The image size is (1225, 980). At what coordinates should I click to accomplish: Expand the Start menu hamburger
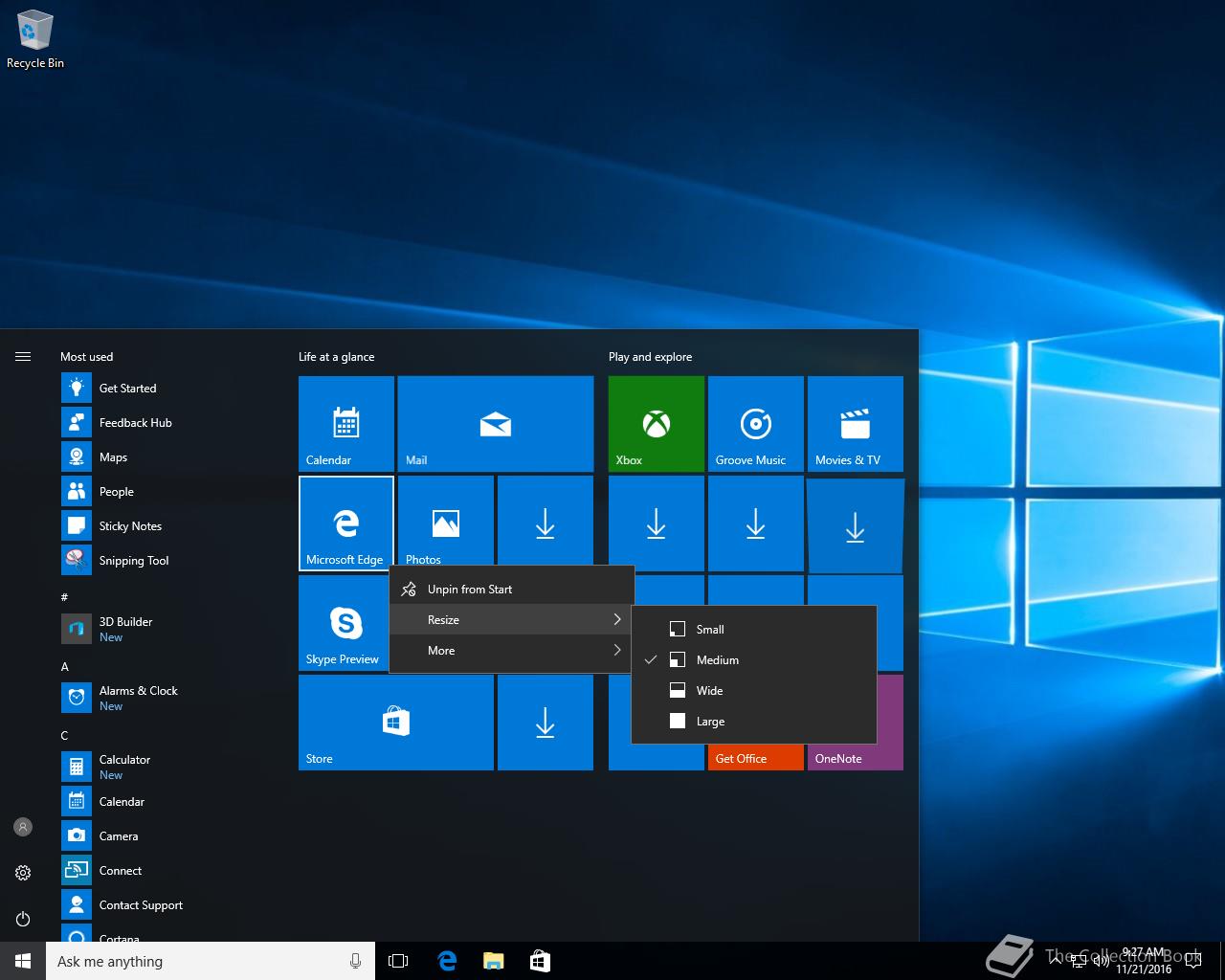pyautogui.click(x=23, y=356)
